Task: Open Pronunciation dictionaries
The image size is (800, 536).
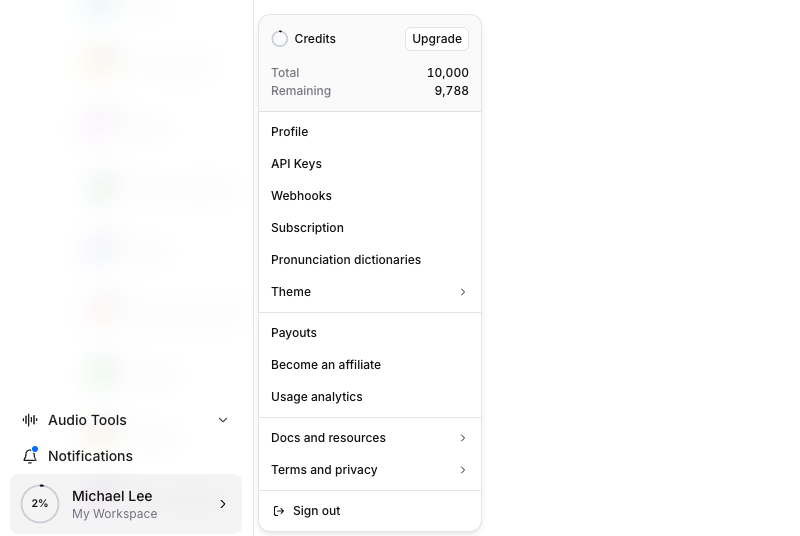Action: [370, 260]
